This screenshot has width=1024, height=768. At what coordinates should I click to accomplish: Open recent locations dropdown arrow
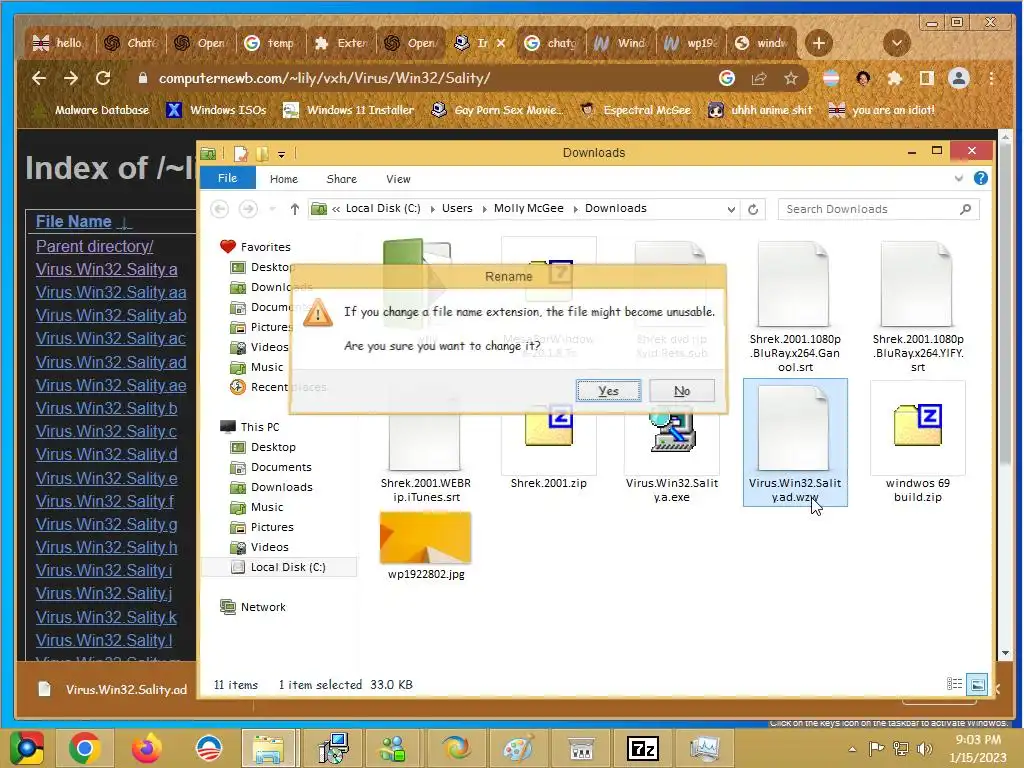coord(272,209)
